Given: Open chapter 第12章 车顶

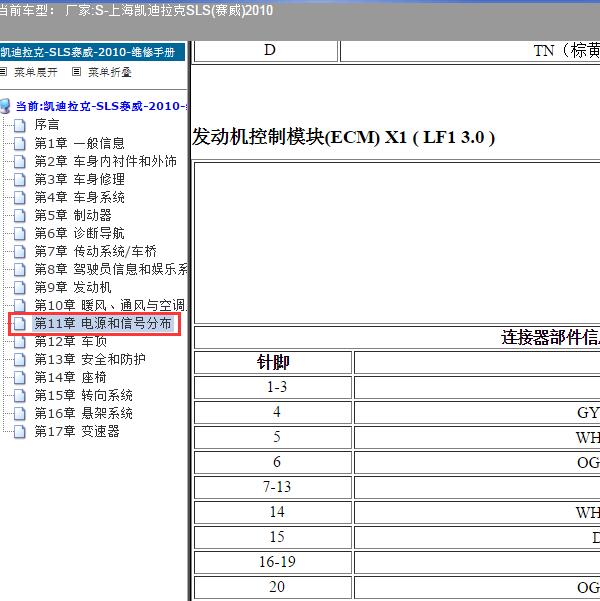Looking at the screenshot, I should tap(71, 341).
